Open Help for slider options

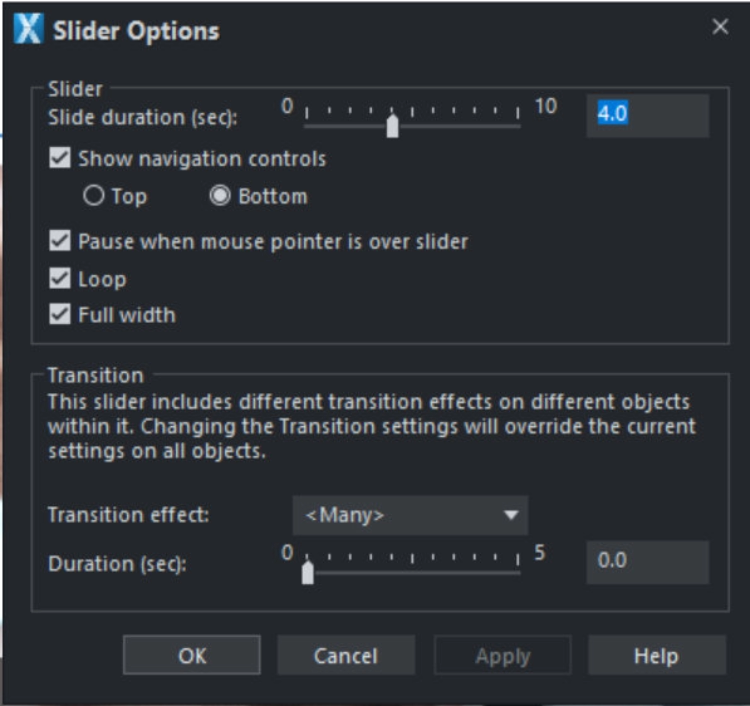click(x=656, y=656)
